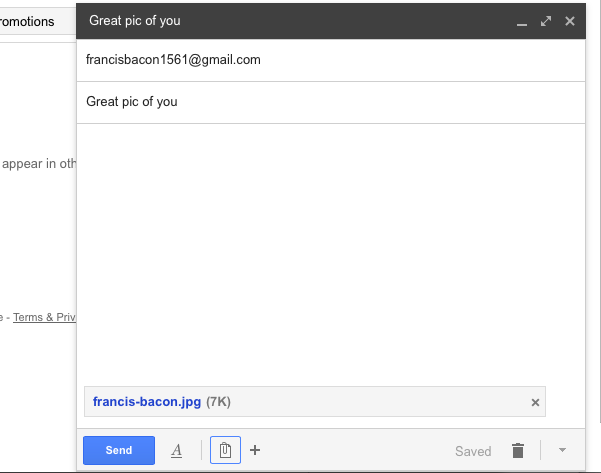Edit recipient francisbacon1561@gmail.com field
The image size is (601, 473).
(x=331, y=60)
